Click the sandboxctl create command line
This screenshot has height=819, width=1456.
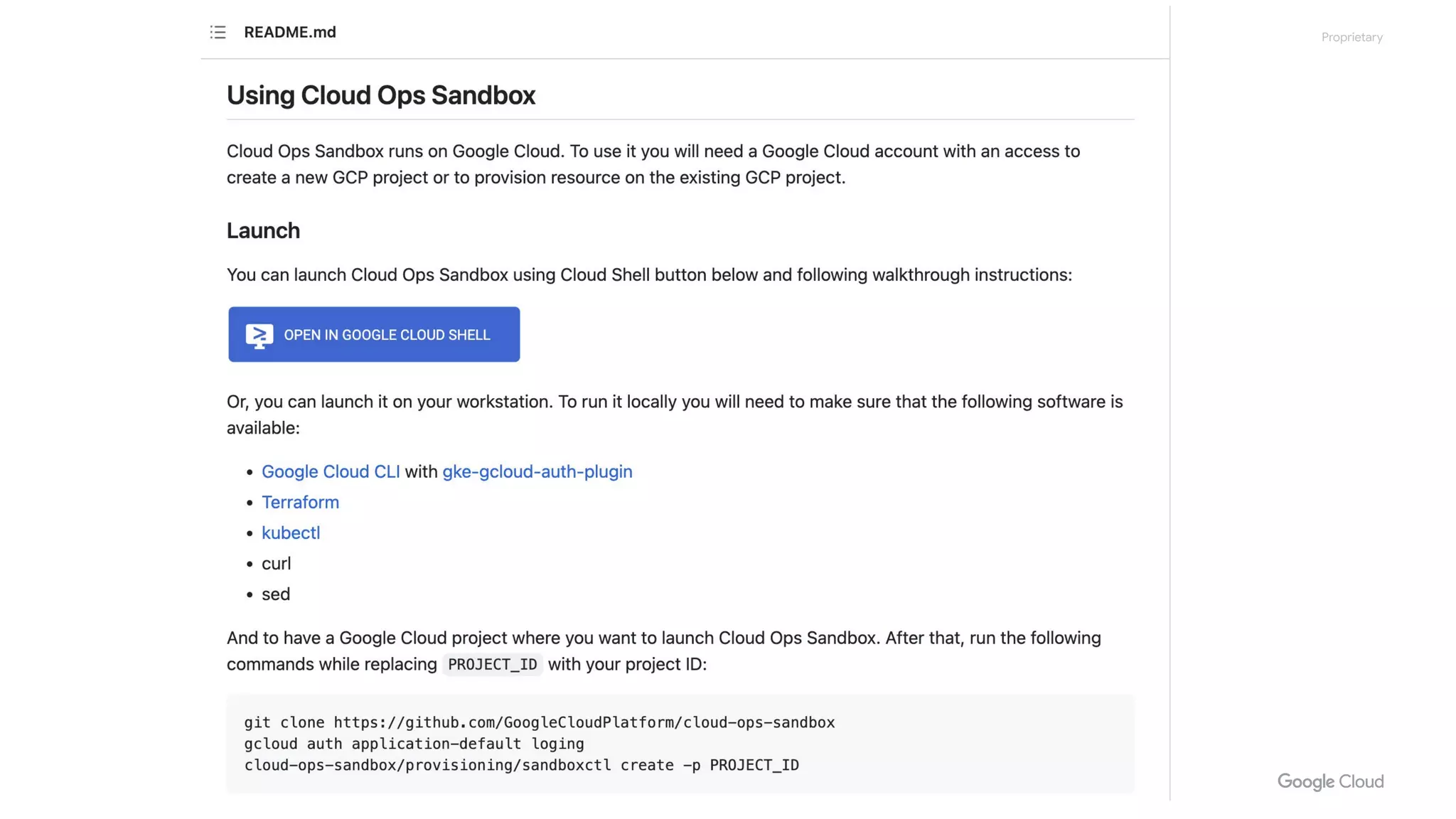pyautogui.click(x=521, y=766)
